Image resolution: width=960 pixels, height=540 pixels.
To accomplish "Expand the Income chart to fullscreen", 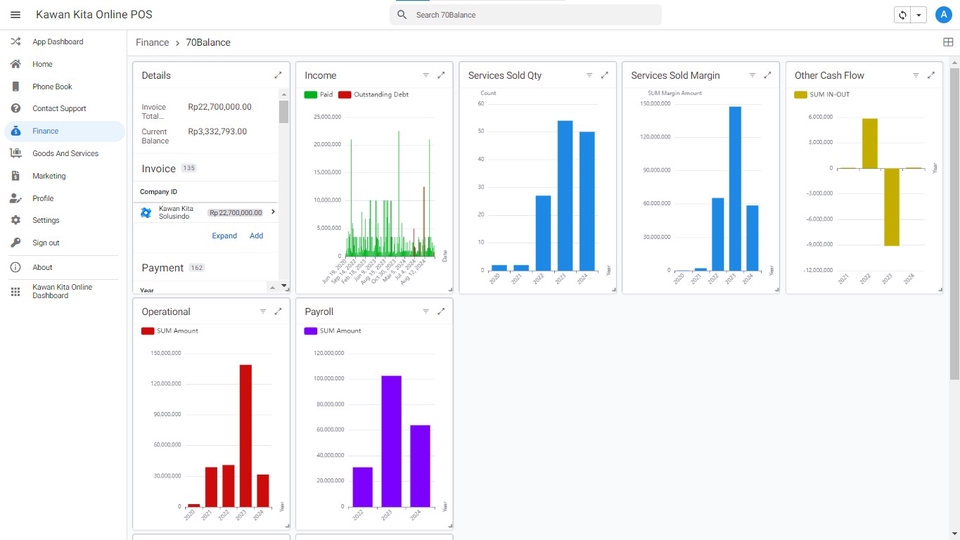I will (441, 75).
